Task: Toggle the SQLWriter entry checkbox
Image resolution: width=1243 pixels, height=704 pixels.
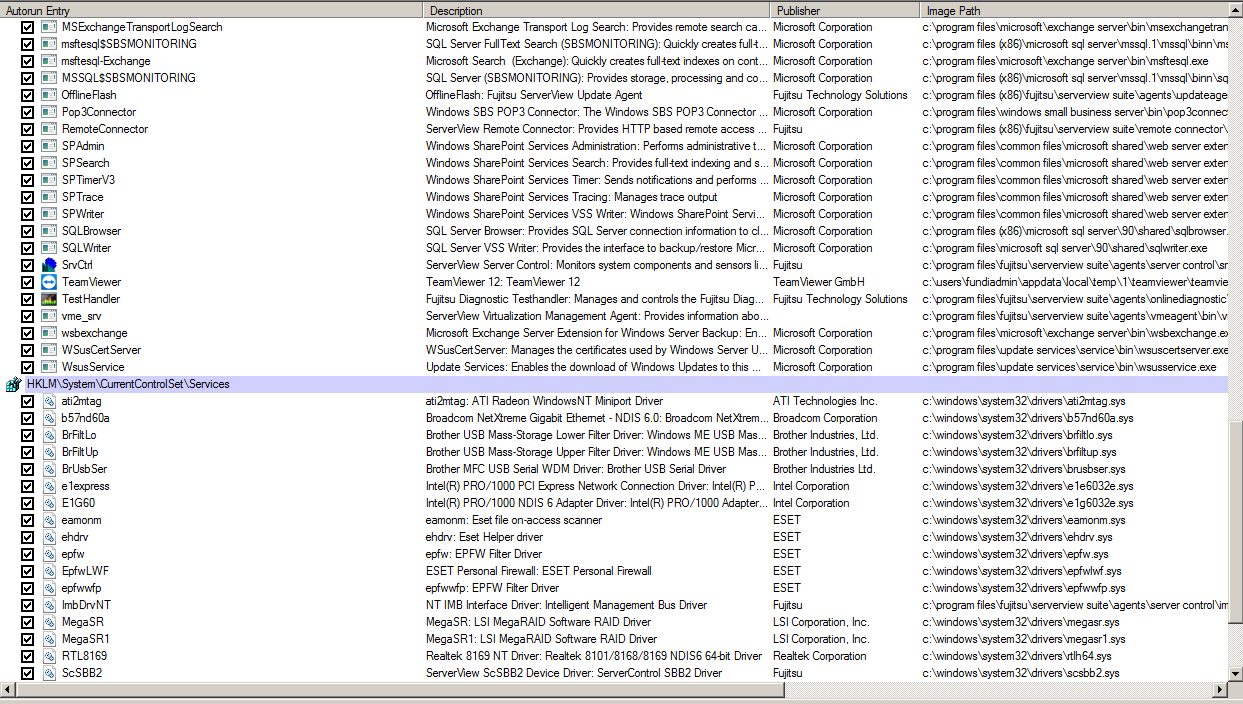Action: (x=28, y=248)
